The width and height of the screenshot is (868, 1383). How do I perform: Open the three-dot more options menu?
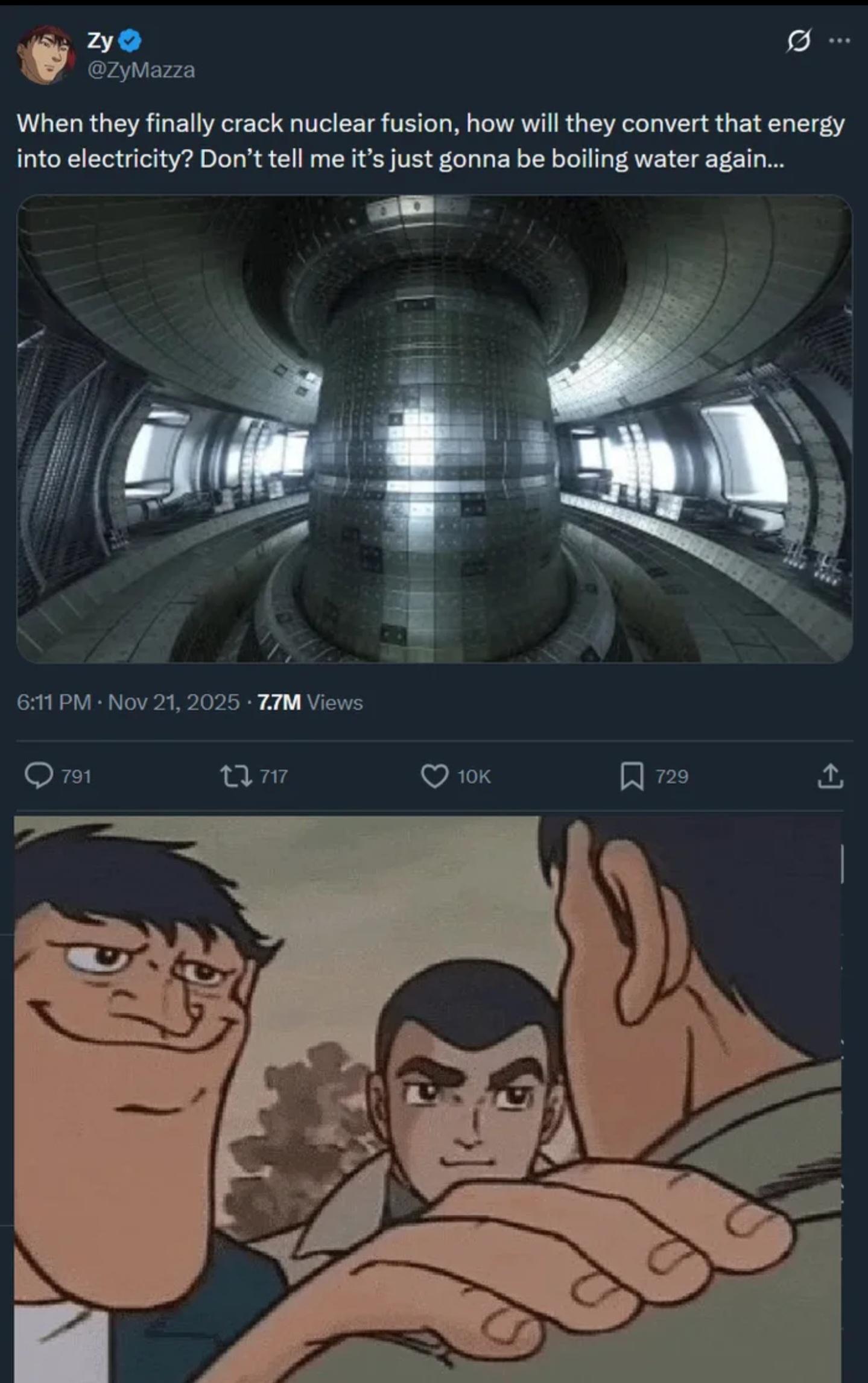tap(840, 41)
